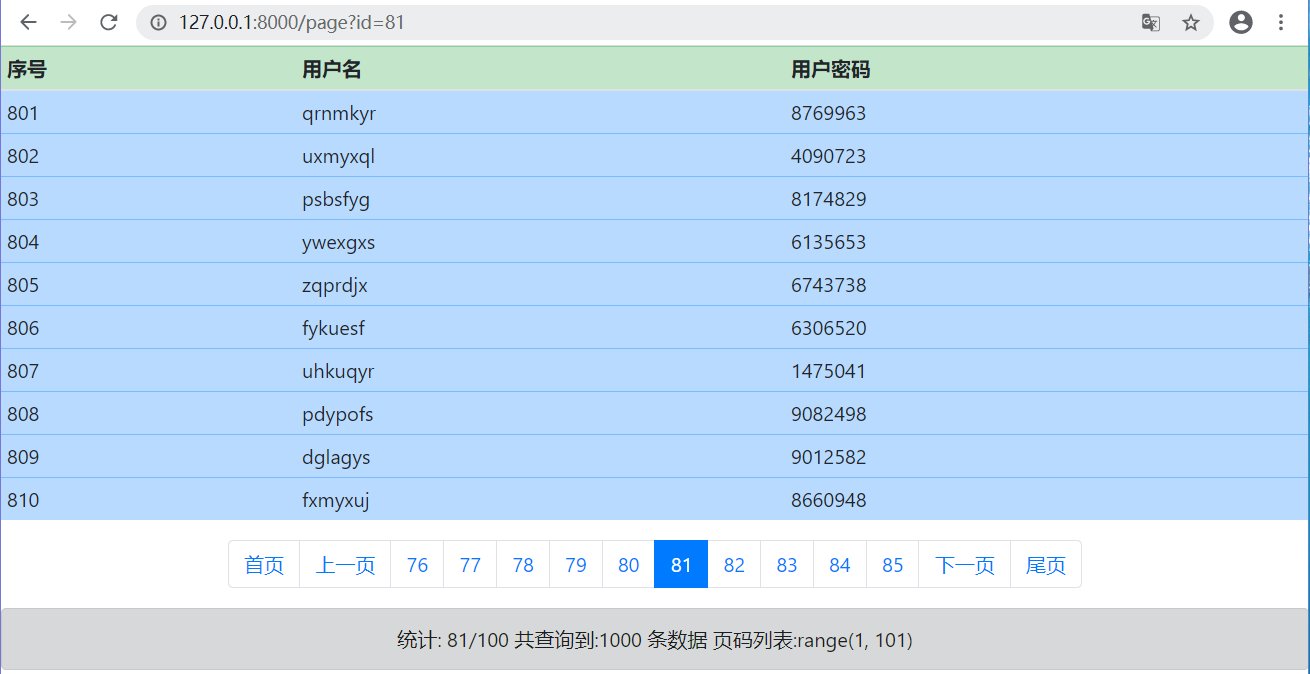The image size is (1310, 674).
Task: Click the browser back arrow
Action: (x=29, y=23)
